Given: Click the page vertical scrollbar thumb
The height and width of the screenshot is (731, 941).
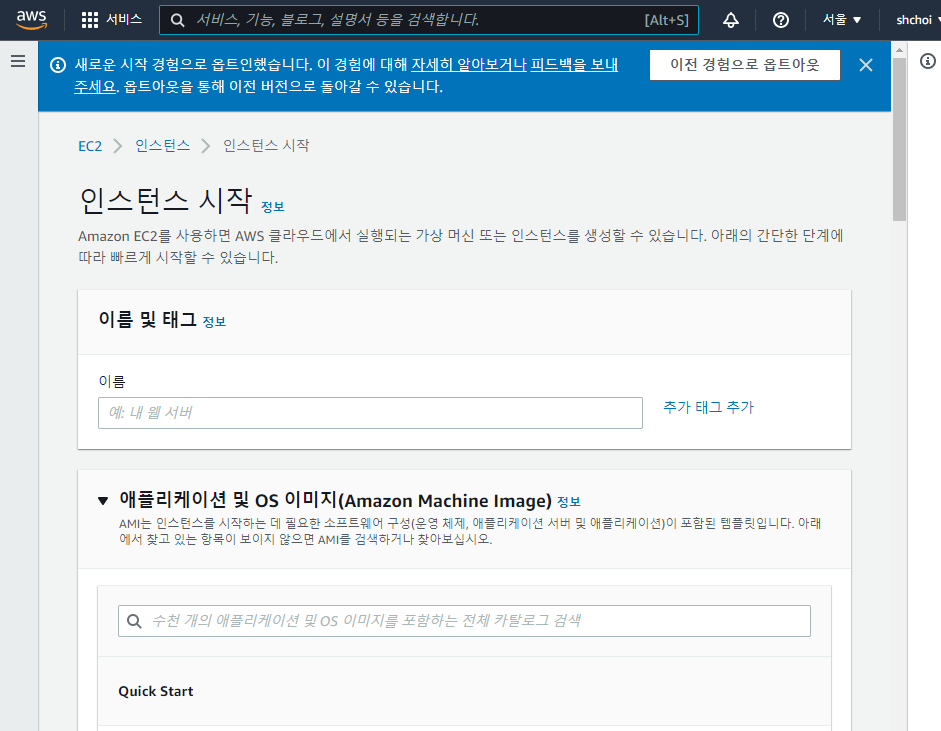Looking at the screenshot, I should click(x=898, y=139).
